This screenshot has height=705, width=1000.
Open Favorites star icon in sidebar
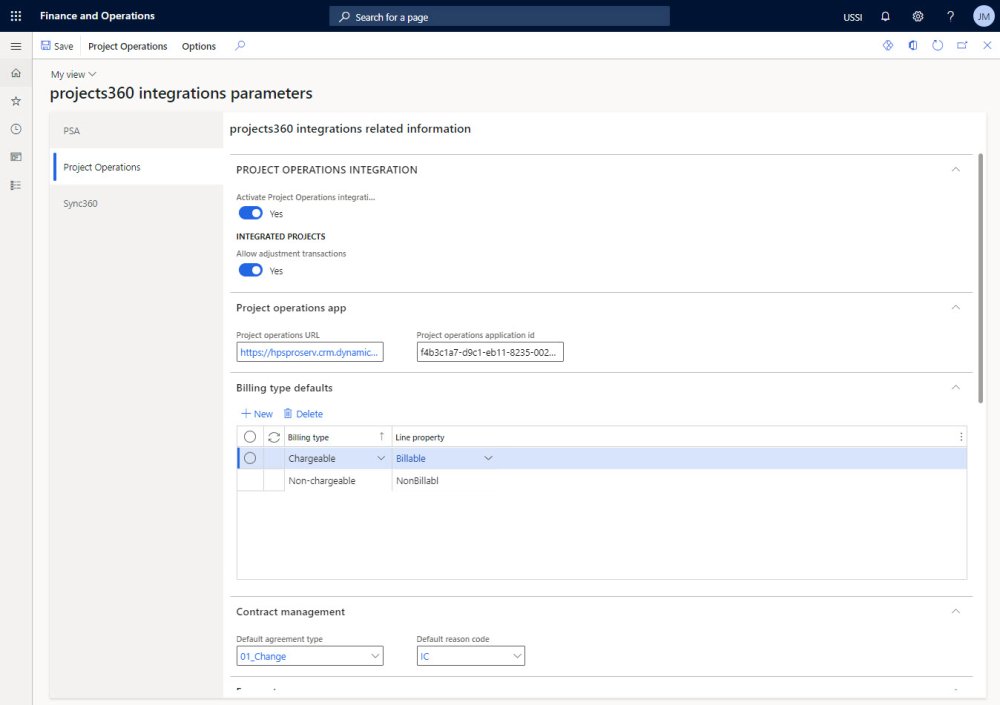point(16,101)
